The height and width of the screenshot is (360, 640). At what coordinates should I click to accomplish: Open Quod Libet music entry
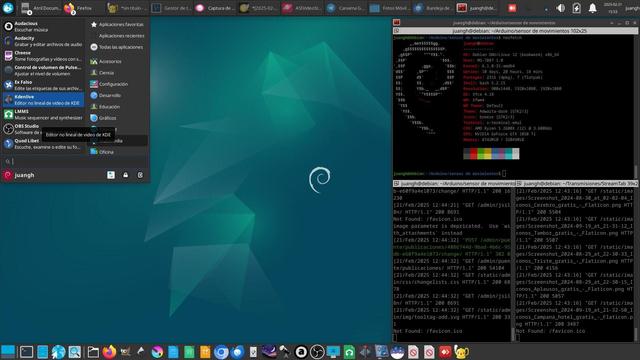click(x=43, y=144)
